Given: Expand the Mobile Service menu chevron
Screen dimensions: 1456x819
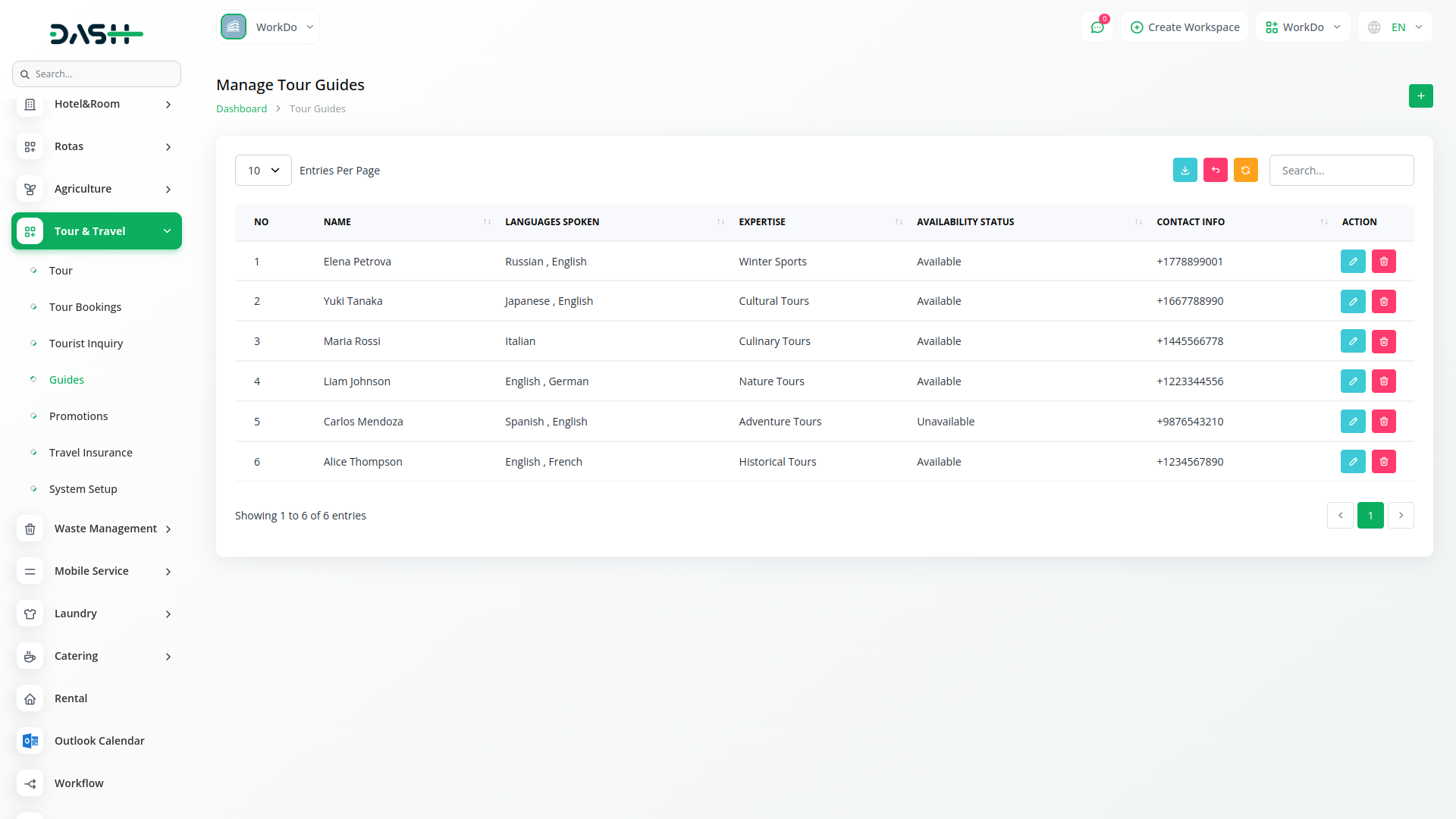Looking at the screenshot, I should [168, 572].
